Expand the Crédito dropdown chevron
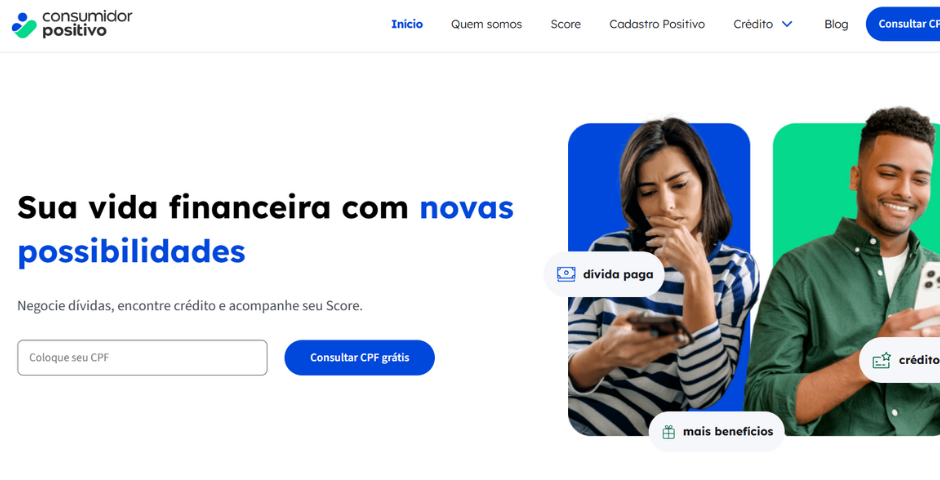Viewport: 940px width, 480px height. coord(787,24)
